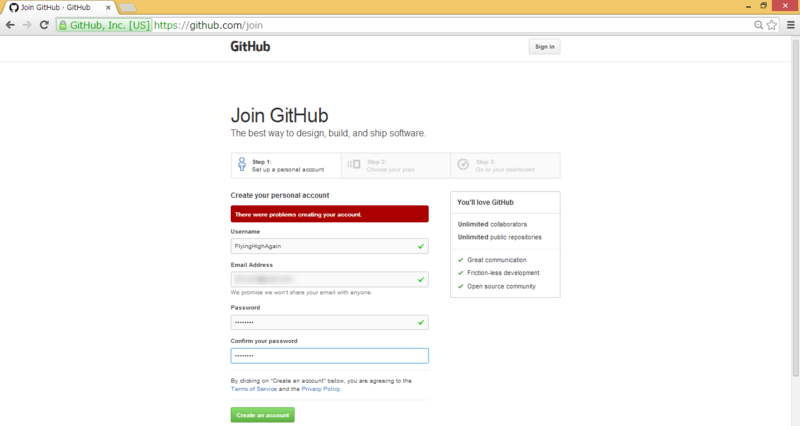Select Step 1 Set up a personal account
Screen dimensions: 800x426
[286, 165]
